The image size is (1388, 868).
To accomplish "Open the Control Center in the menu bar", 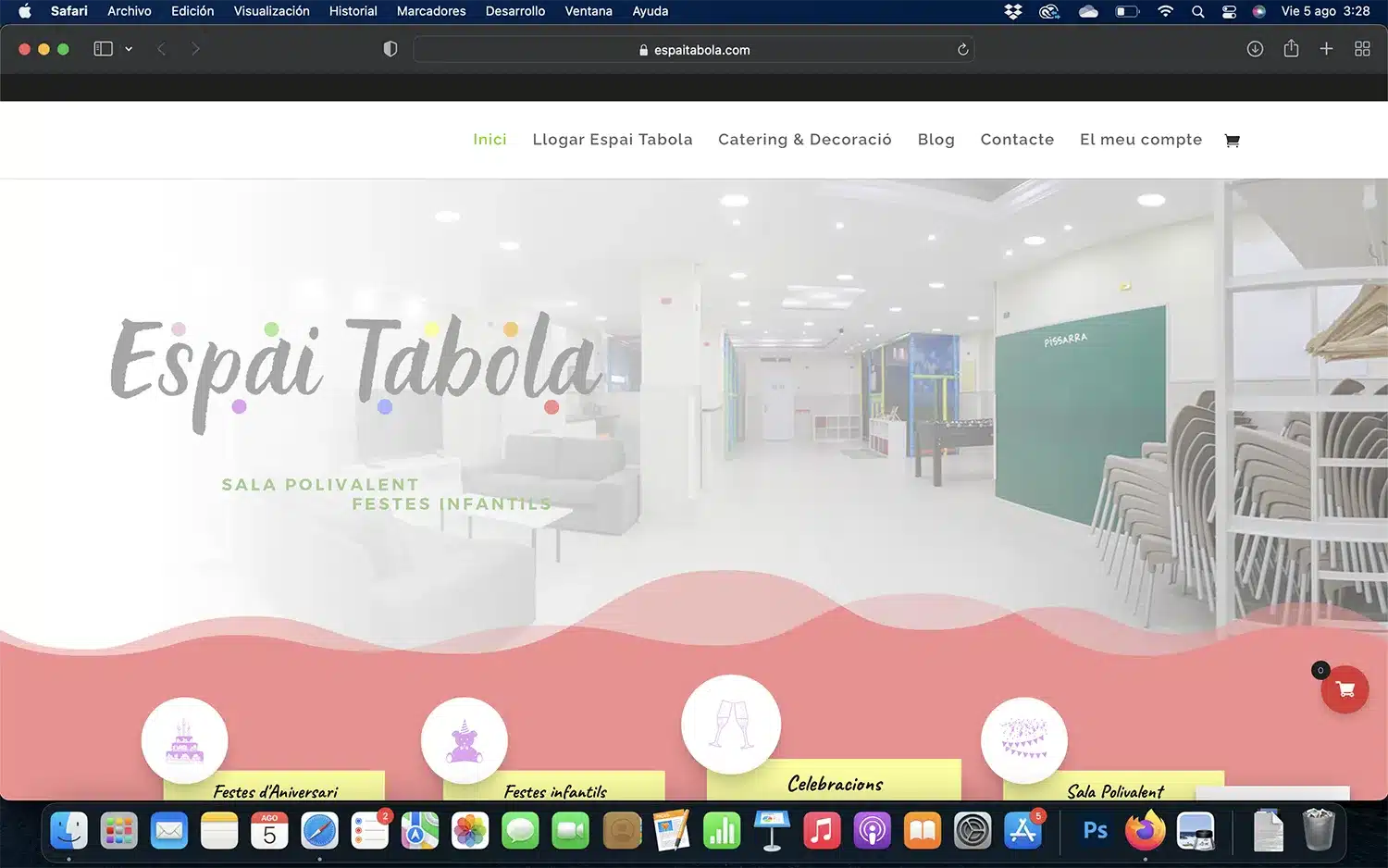I will [1229, 11].
